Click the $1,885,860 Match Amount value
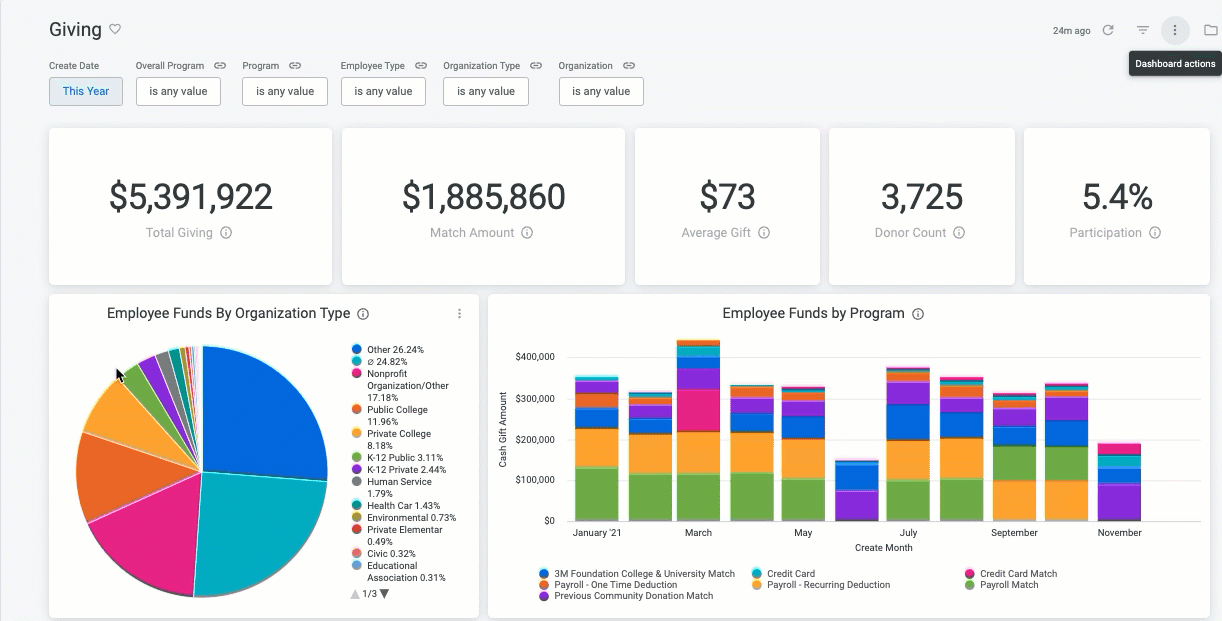 click(x=484, y=196)
